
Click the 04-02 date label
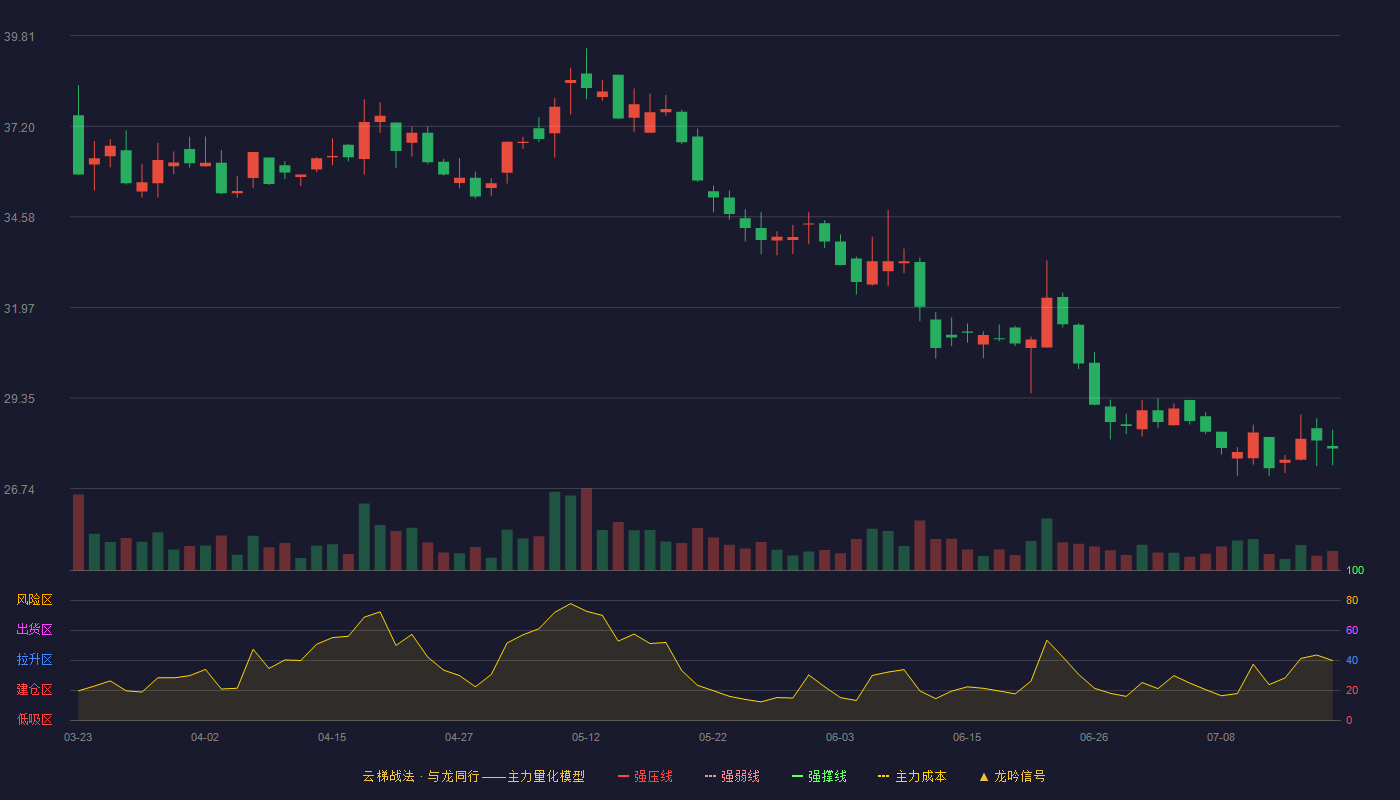205,737
